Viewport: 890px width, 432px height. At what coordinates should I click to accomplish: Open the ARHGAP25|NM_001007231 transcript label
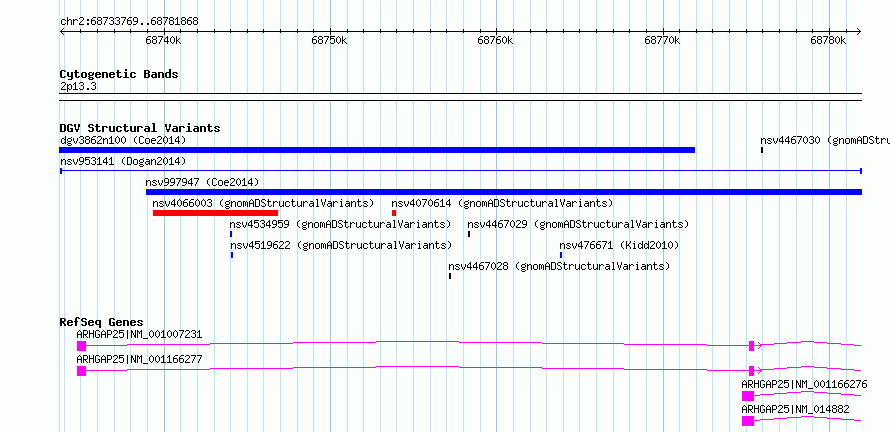click(139, 334)
